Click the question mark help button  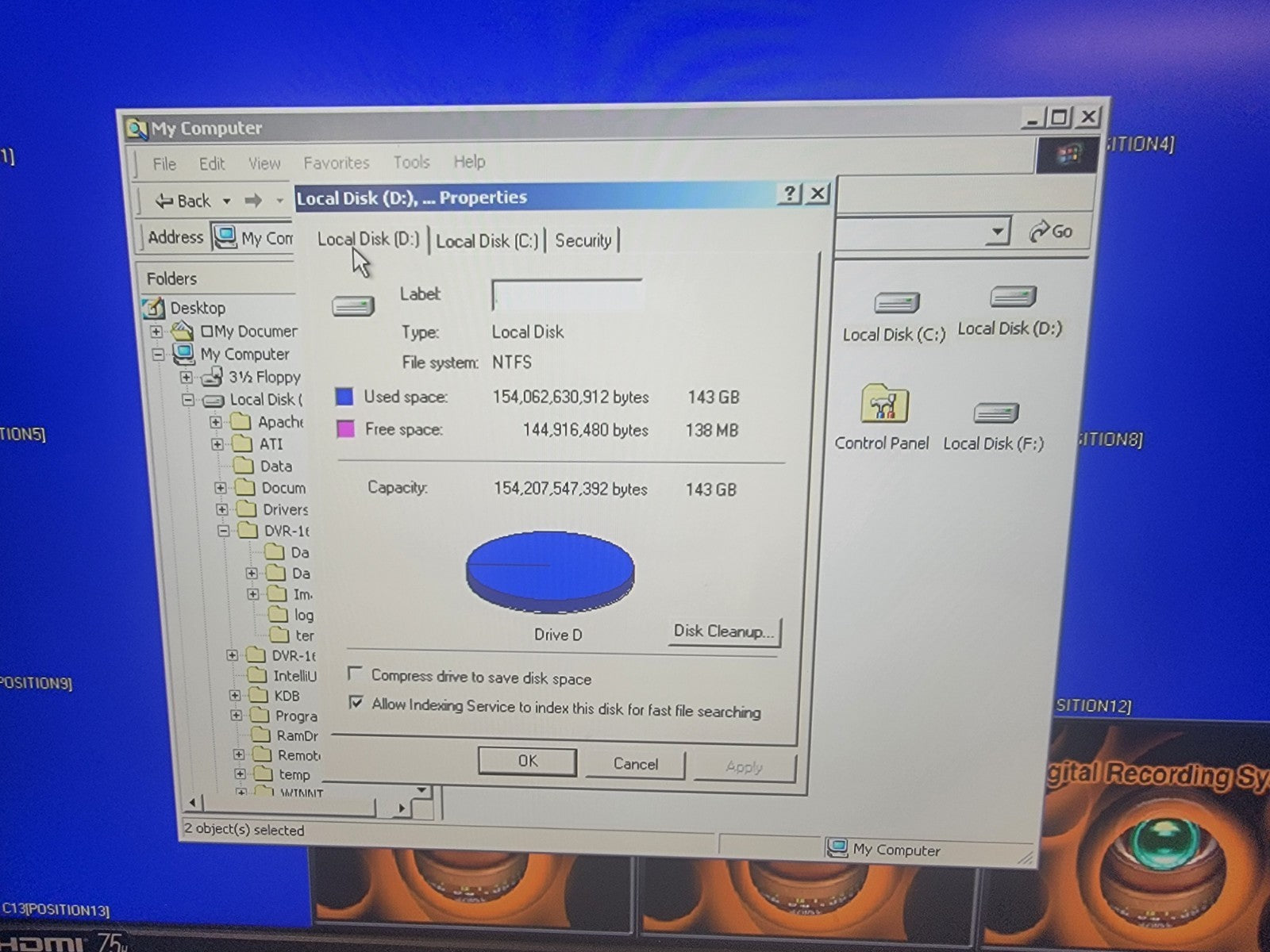(x=789, y=194)
